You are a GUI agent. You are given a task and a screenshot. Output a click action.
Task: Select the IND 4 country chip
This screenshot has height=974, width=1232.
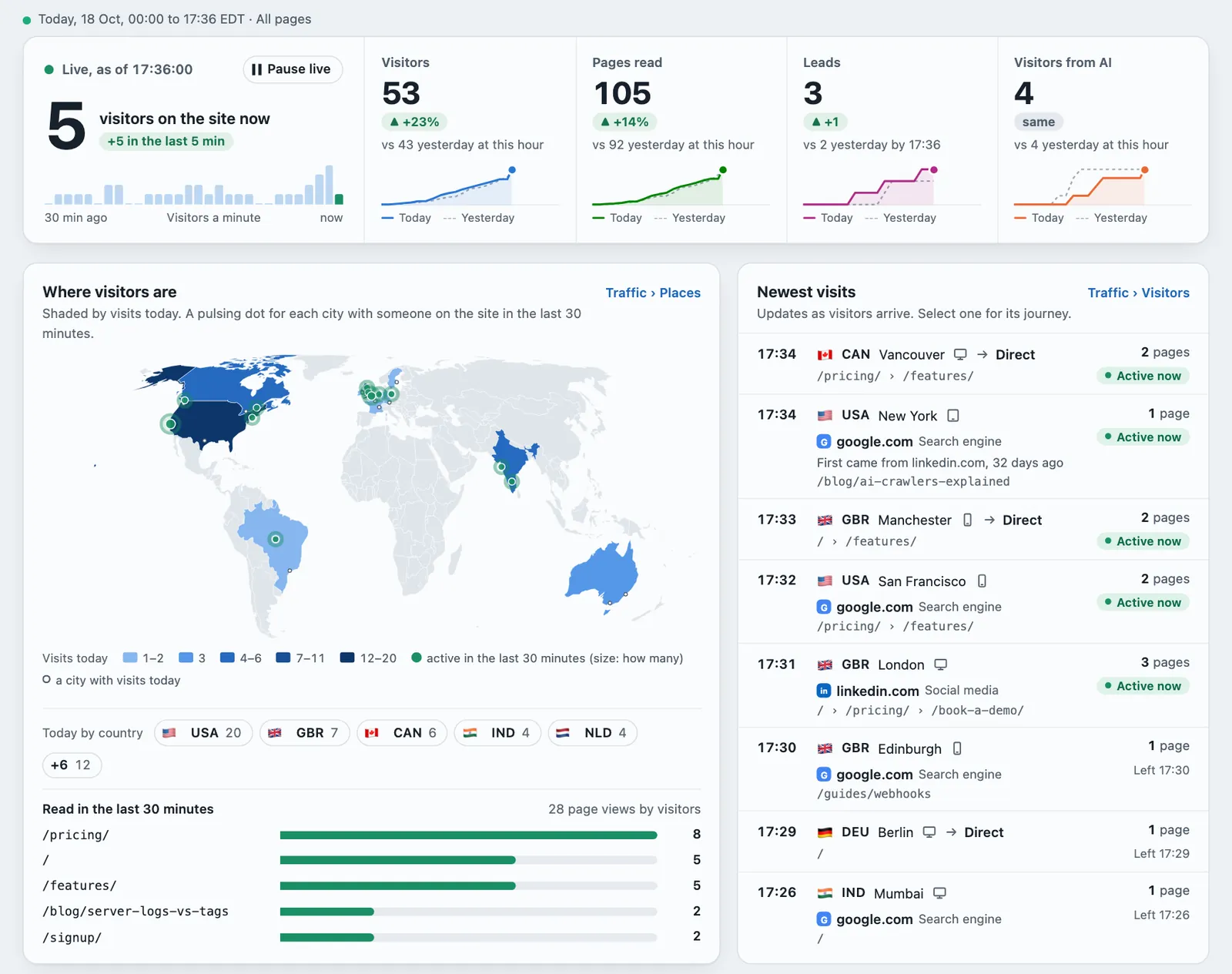497,733
